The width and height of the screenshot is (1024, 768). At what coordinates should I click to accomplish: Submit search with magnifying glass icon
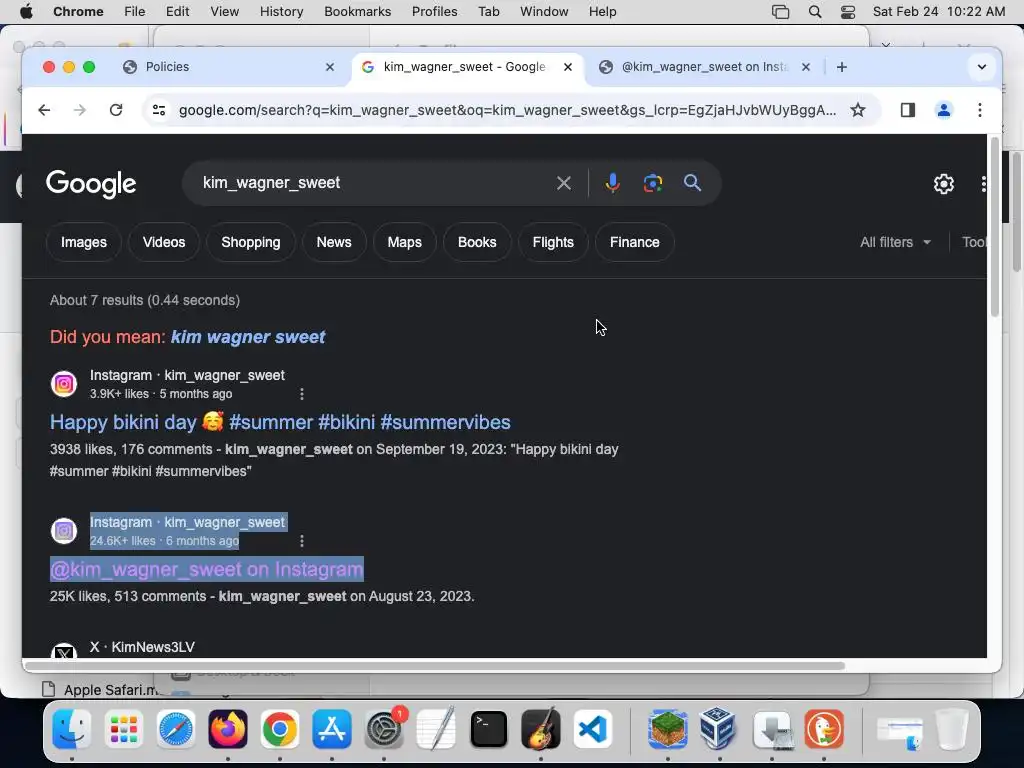(x=692, y=183)
